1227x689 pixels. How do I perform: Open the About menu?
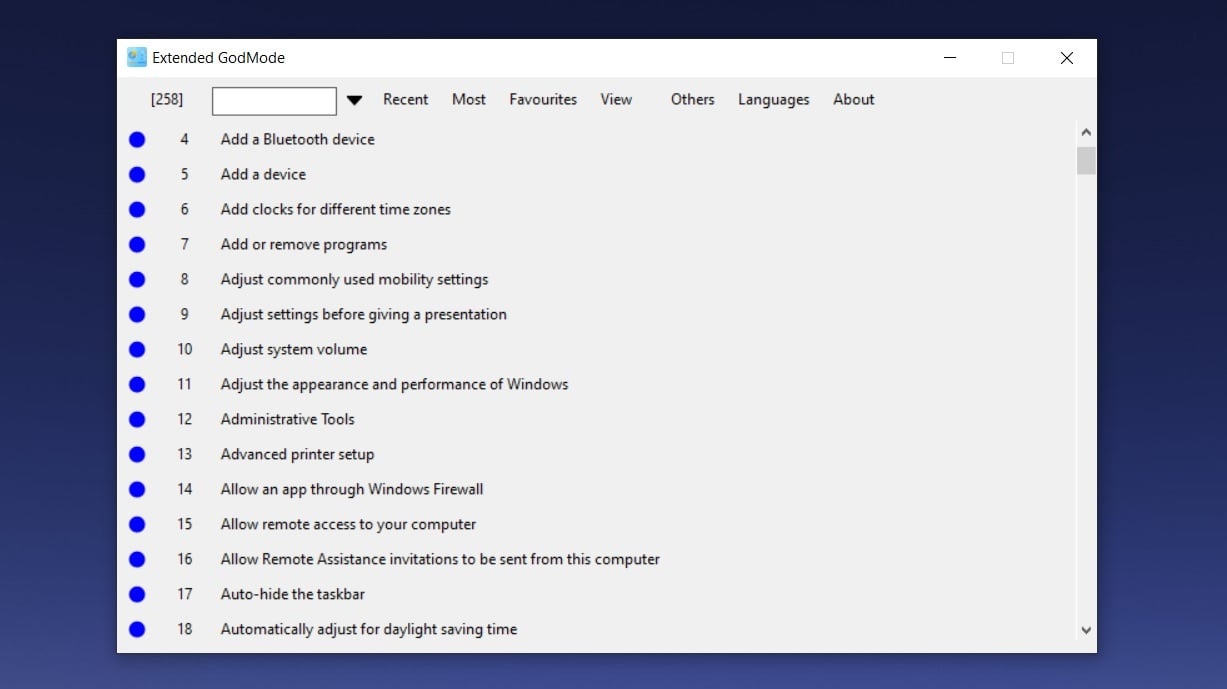(x=854, y=99)
